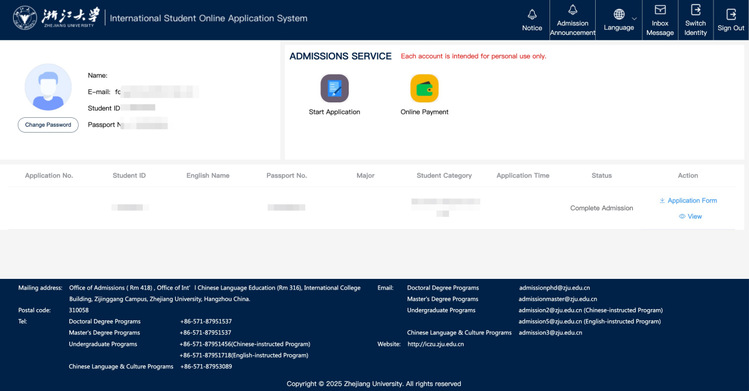This screenshot has height=391, width=749.
Task: Click the English Name column header
Action: pyautogui.click(x=208, y=176)
